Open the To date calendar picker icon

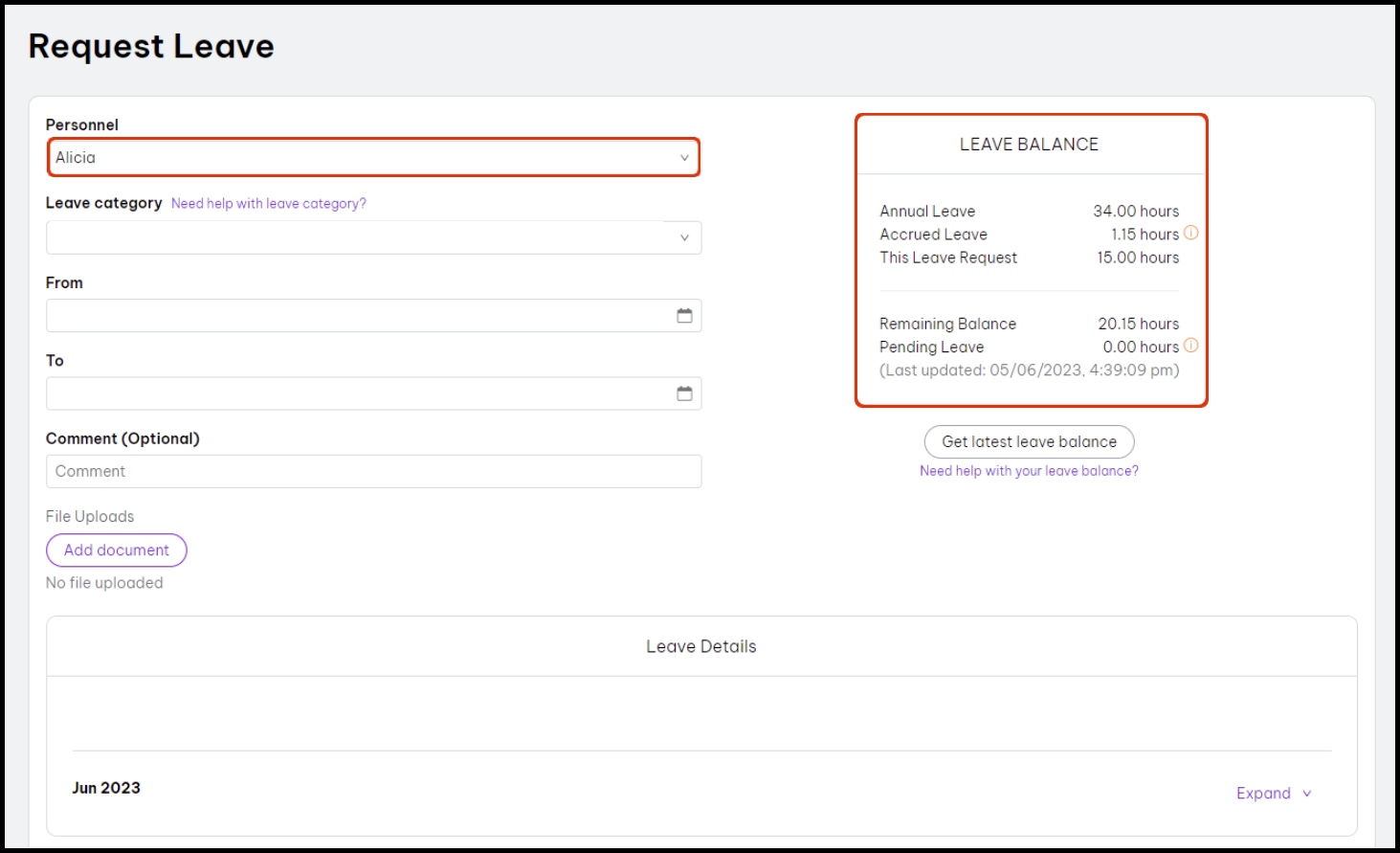[684, 393]
